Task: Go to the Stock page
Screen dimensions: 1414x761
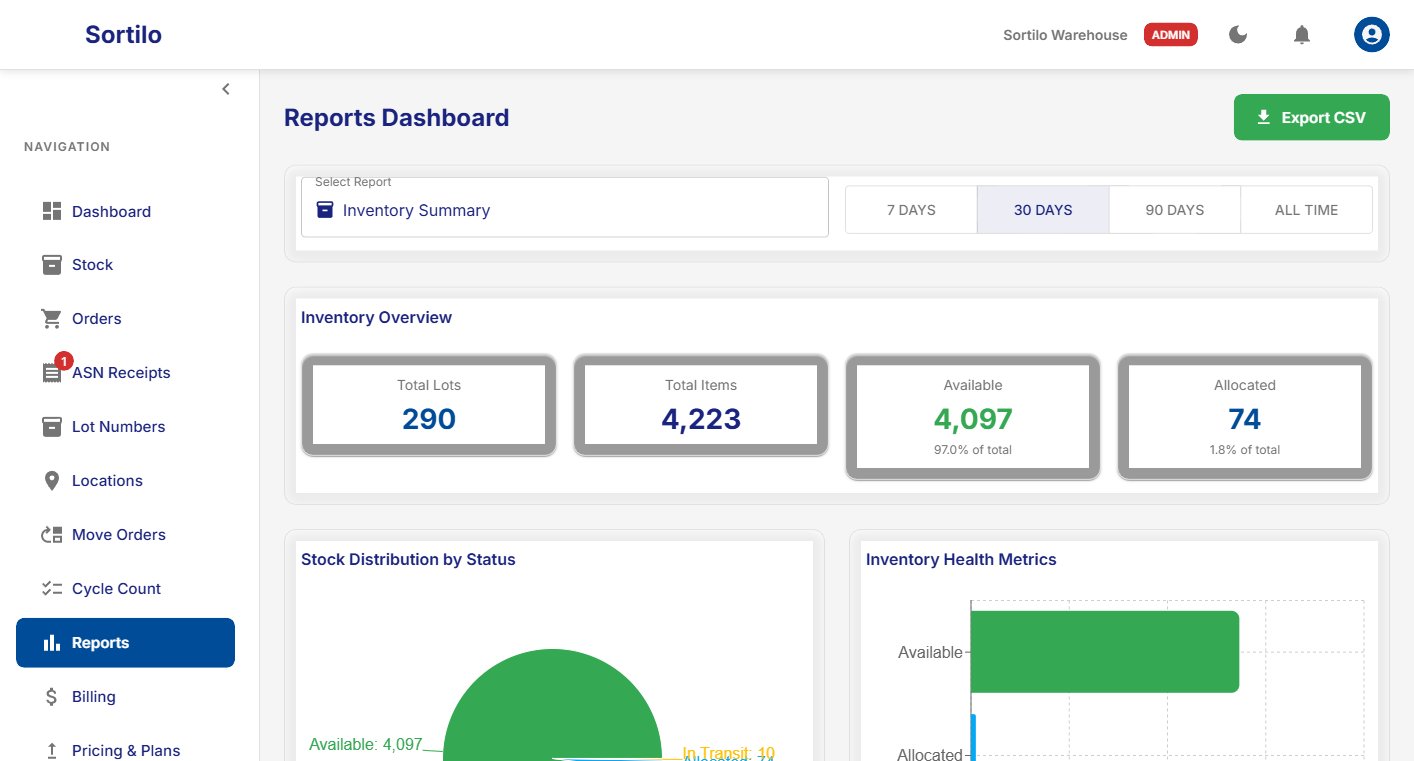Action: click(x=125, y=265)
